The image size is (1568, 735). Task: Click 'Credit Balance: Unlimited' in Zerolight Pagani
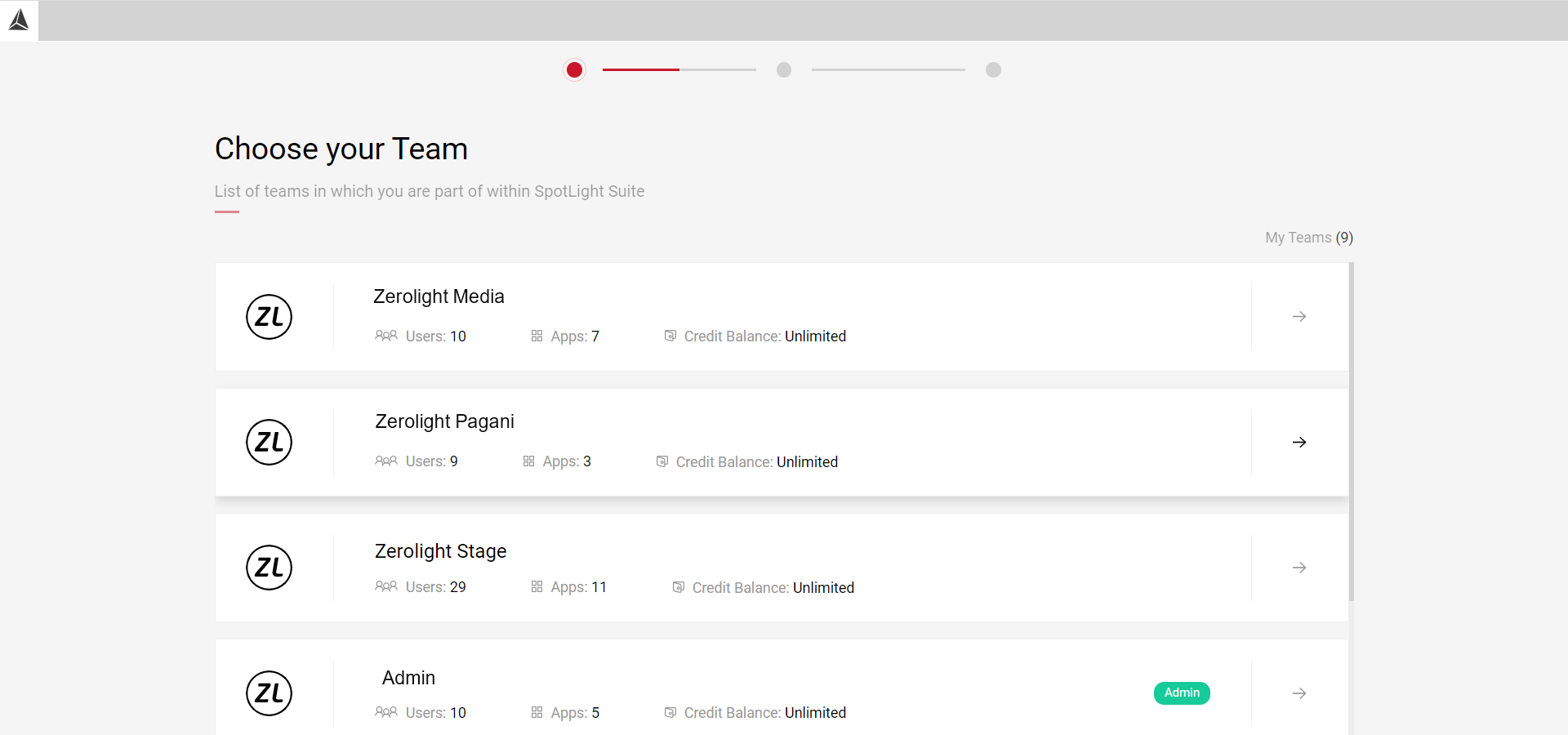[756, 462]
